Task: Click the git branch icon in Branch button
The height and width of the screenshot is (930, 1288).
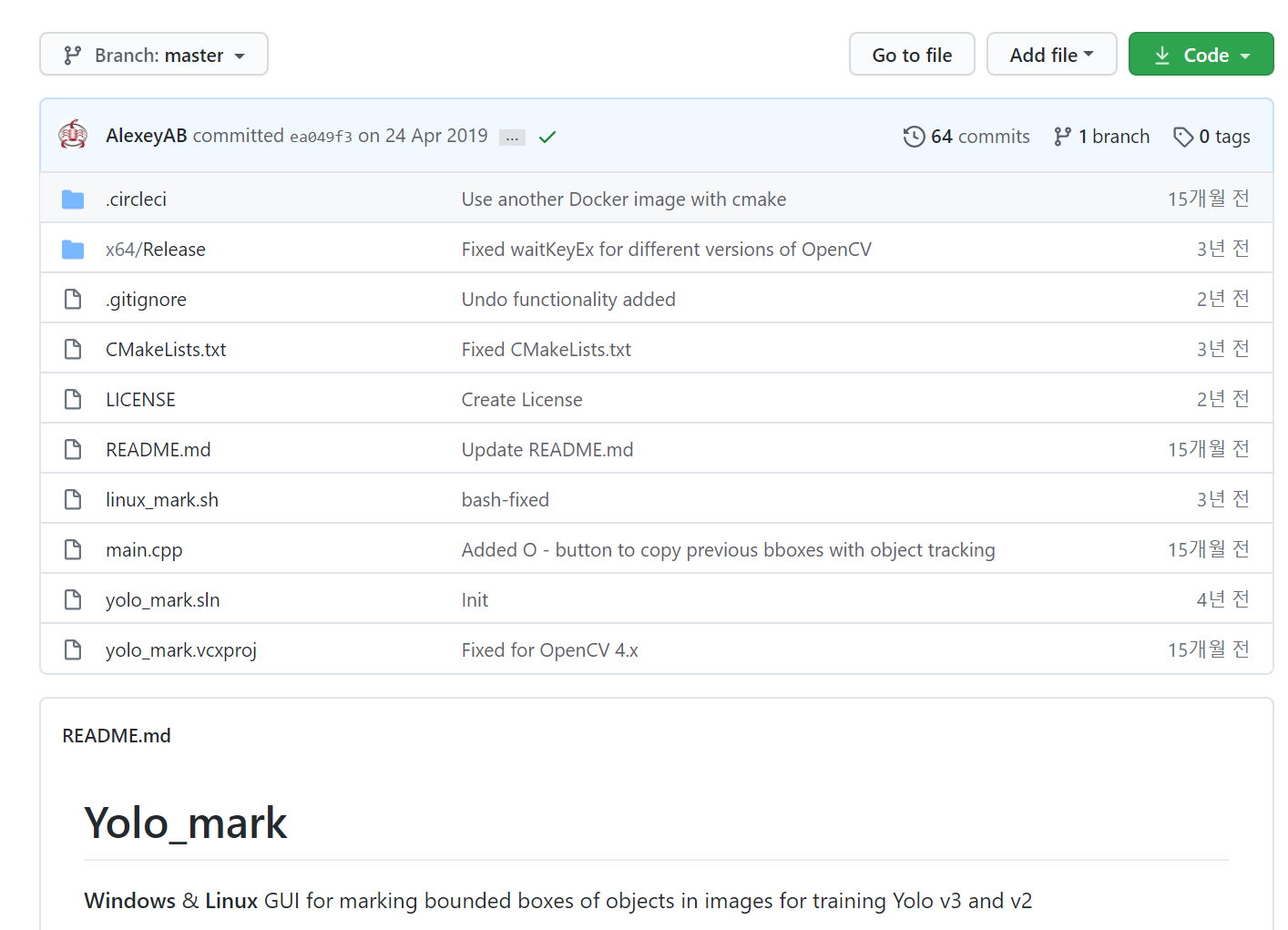Action: point(73,56)
